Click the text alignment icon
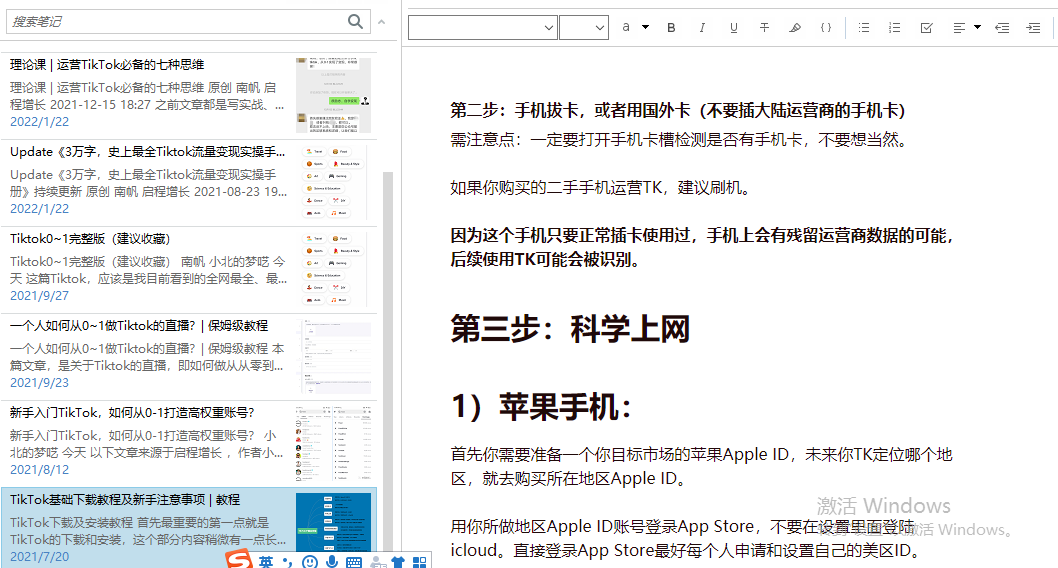 tap(959, 28)
